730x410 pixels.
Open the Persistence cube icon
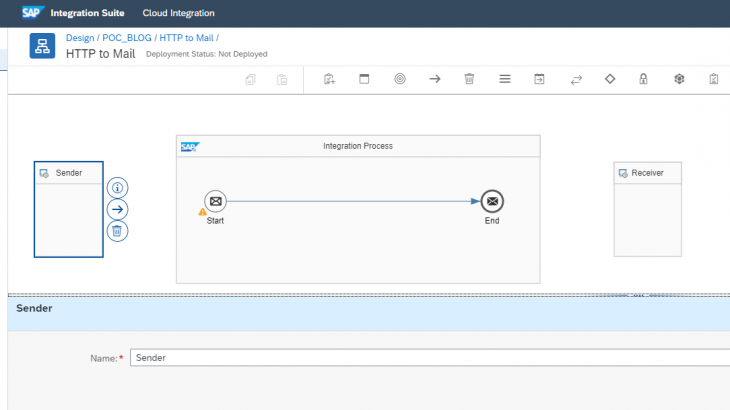click(679, 79)
